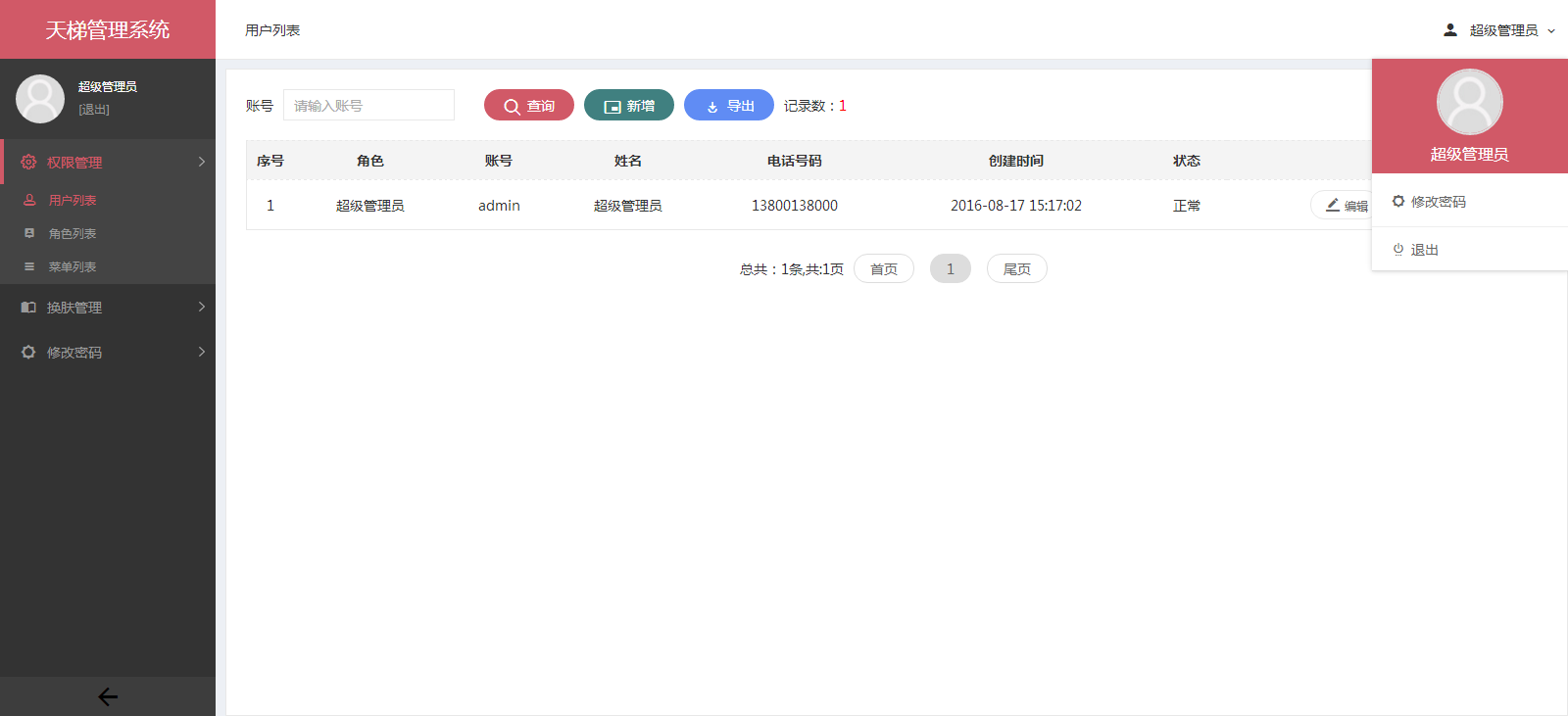Click the download arrow icon in 导出
Image resolution: width=1568 pixels, height=716 pixels.
pyautogui.click(x=712, y=107)
